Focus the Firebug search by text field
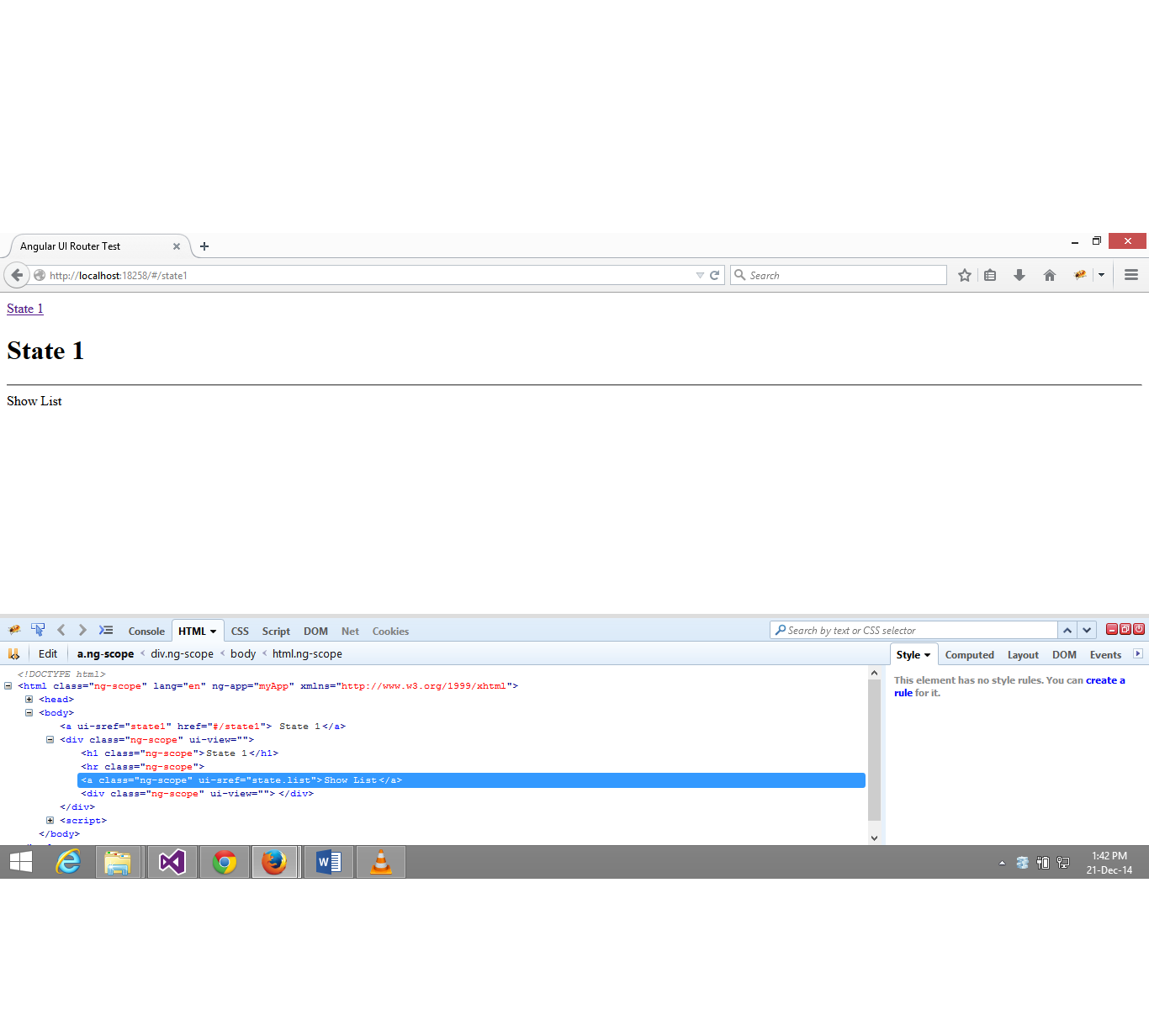This screenshot has width=1149, height=1036. (x=913, y=630)
